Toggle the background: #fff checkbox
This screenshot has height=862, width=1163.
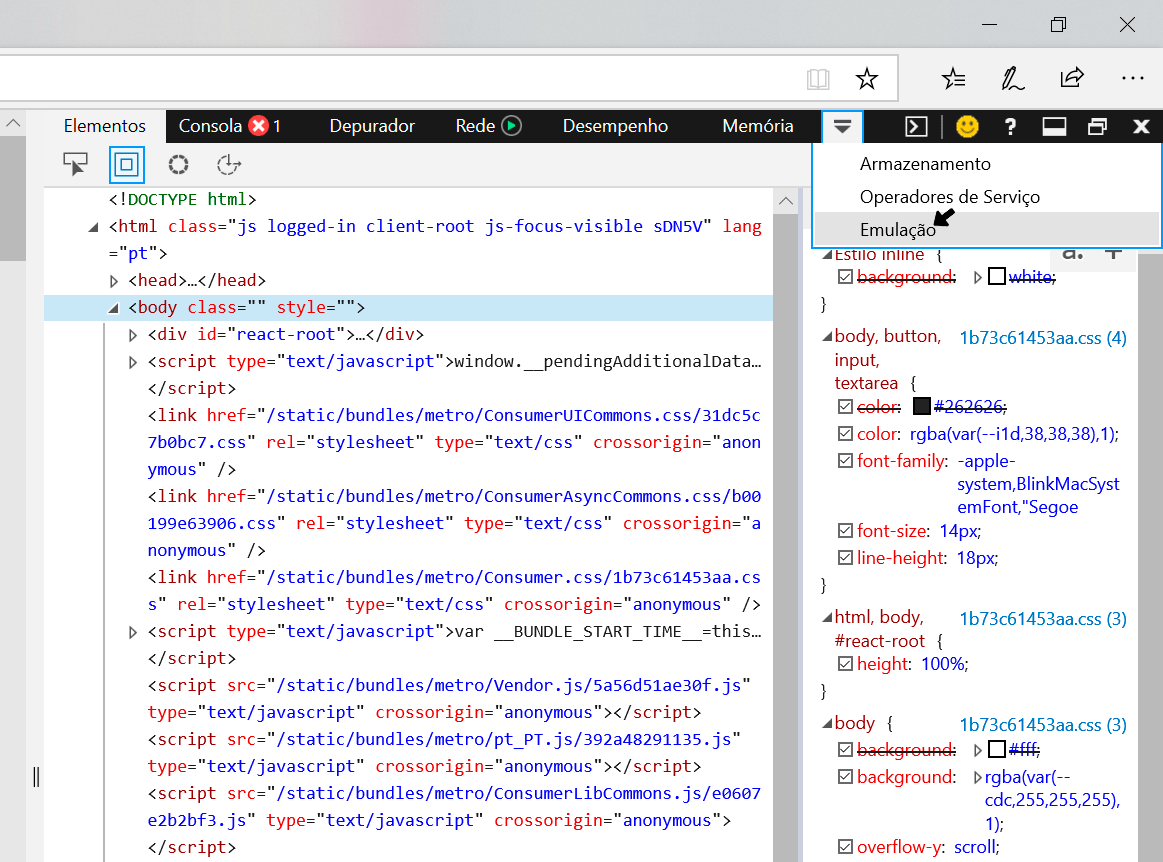(845, 750)
